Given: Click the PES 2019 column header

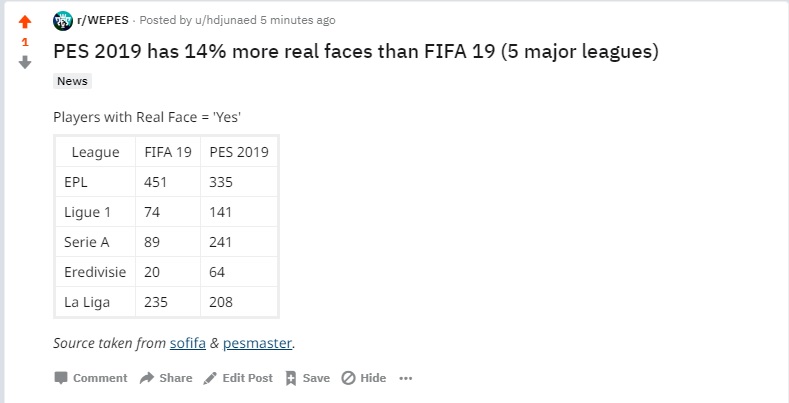Looking at the screenshot, I should [238, 152].
